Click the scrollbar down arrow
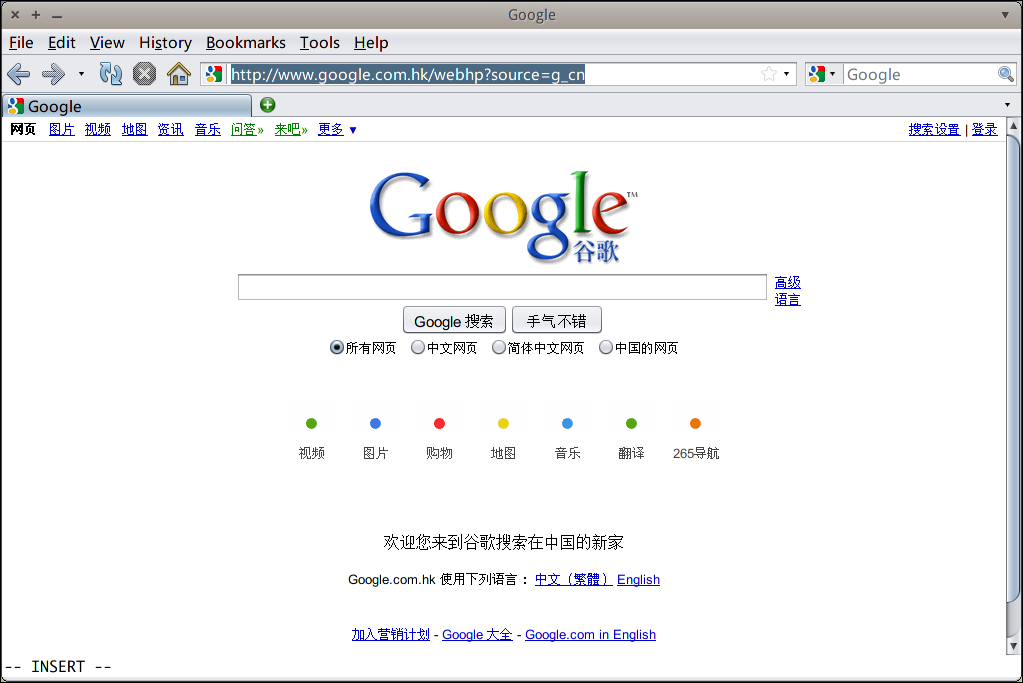This screenshot has width=1023, height=683. click(x=1013, y=646)
